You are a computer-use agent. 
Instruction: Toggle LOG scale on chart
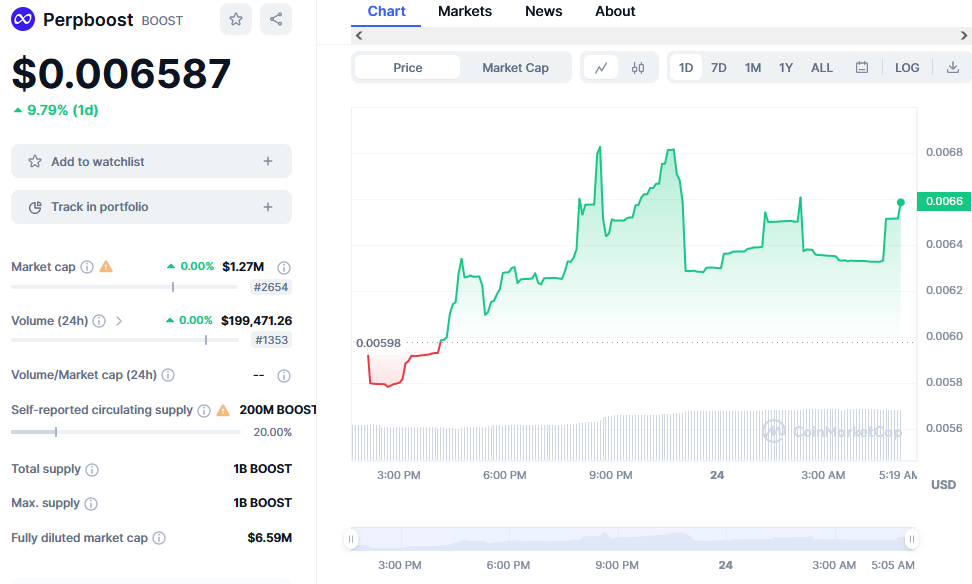point(907,68)
